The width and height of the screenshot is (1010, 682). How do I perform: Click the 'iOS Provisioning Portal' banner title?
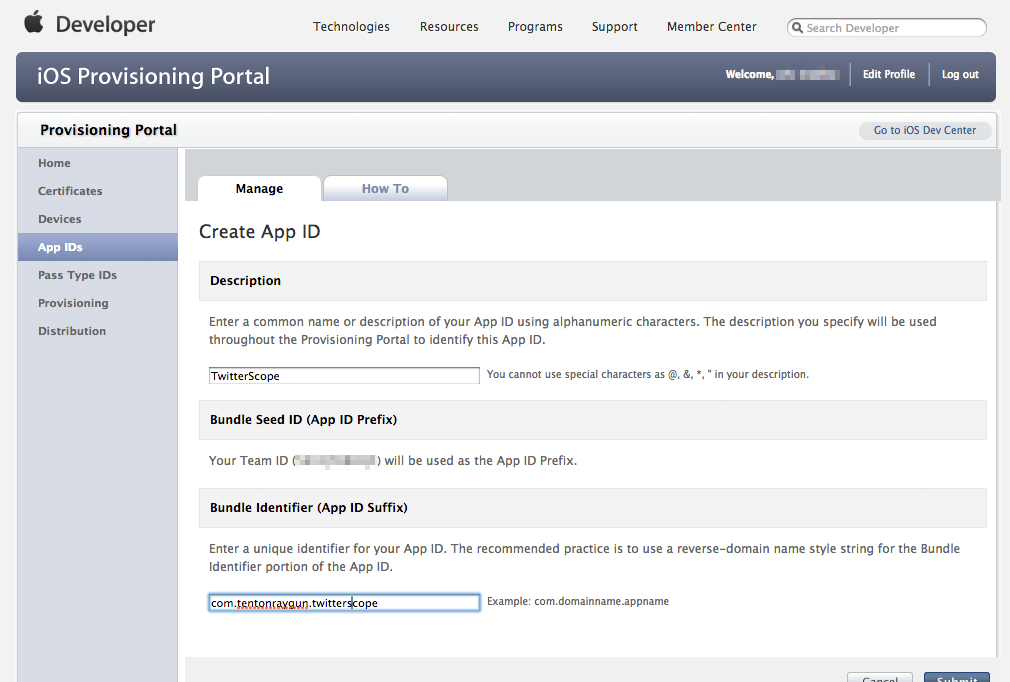(x=153, y=76)
